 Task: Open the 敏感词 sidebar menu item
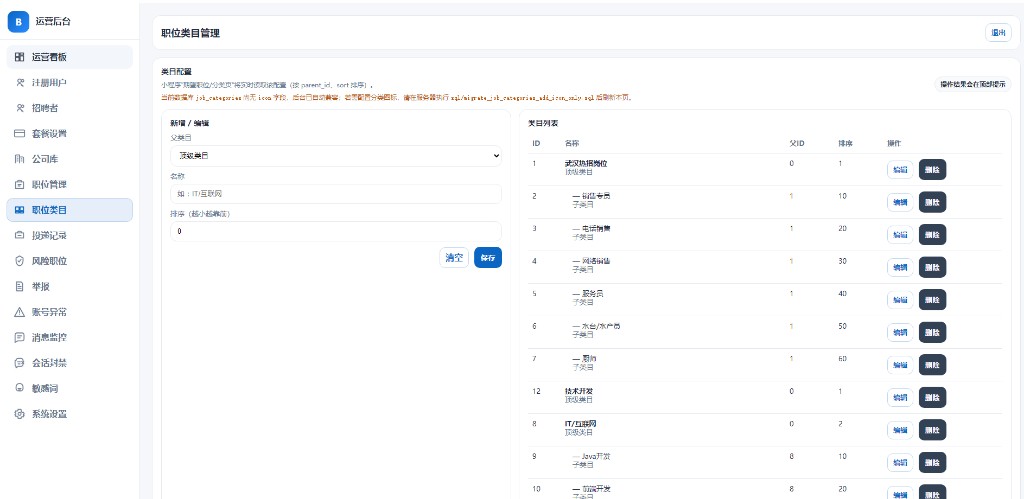[70, 388]
